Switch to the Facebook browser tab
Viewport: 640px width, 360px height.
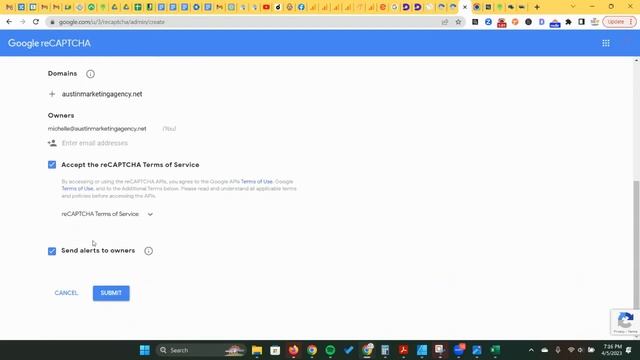(301, 7)
